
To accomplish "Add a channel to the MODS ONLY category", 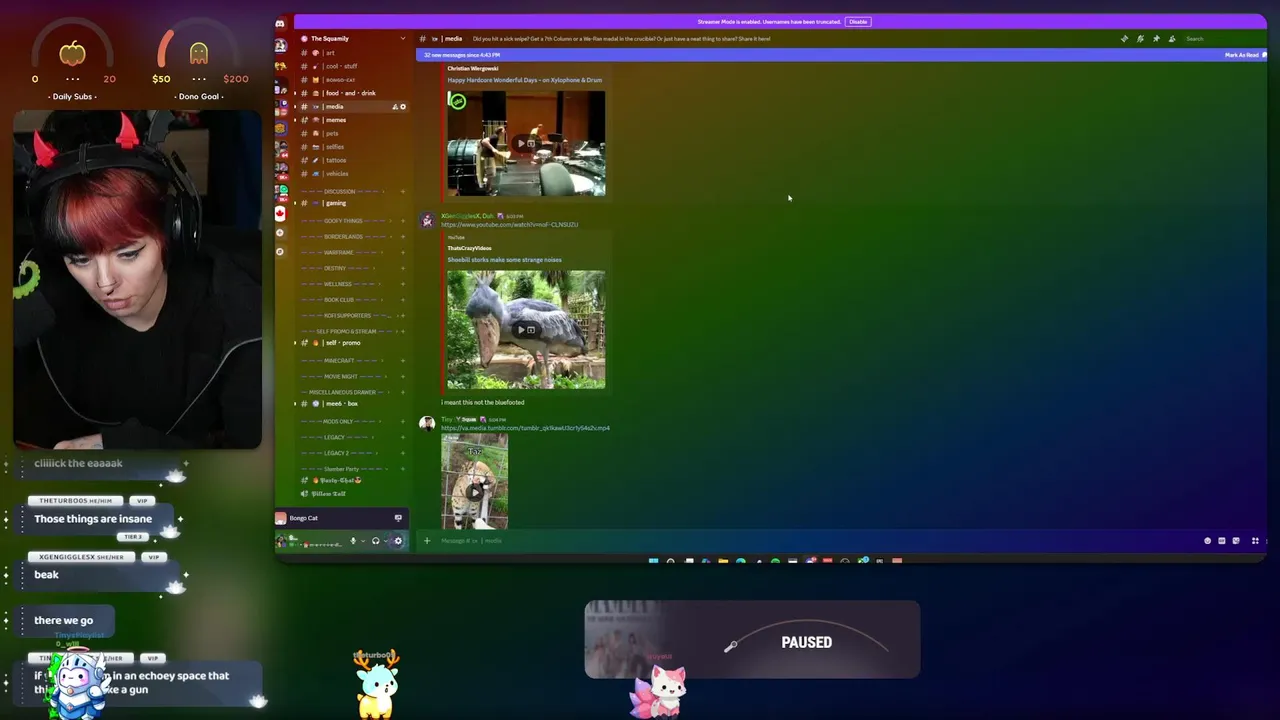I will pos(403,422).
